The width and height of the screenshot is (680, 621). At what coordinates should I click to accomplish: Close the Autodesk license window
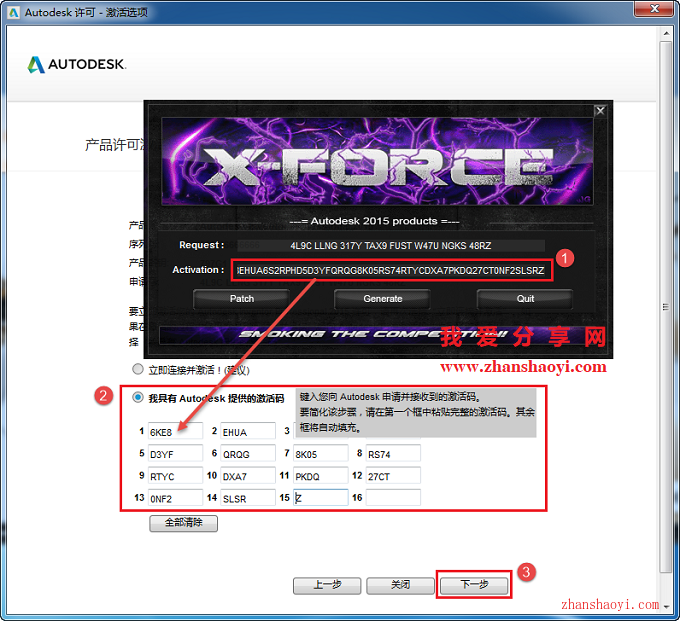(x=655, y=9)
